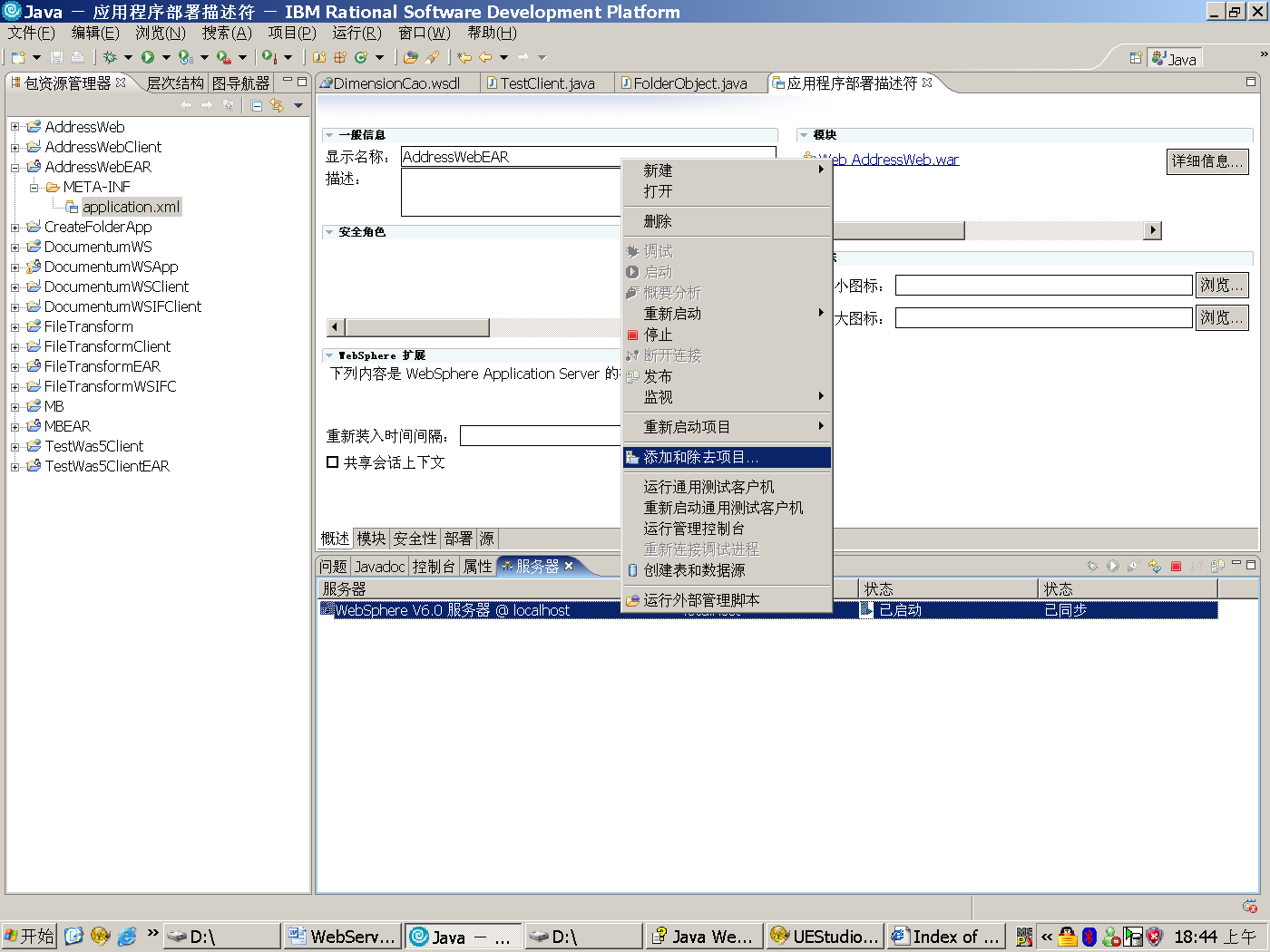This screenshot has height=952, width=1270.
Task: Click 添加和除去项目 in context menu
Action: (x=727, y=457)
